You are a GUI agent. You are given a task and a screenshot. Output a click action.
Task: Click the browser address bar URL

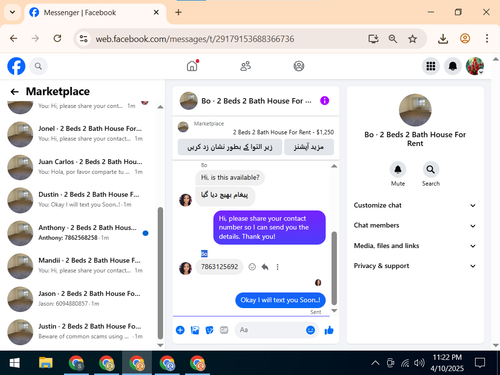(195, 39)
